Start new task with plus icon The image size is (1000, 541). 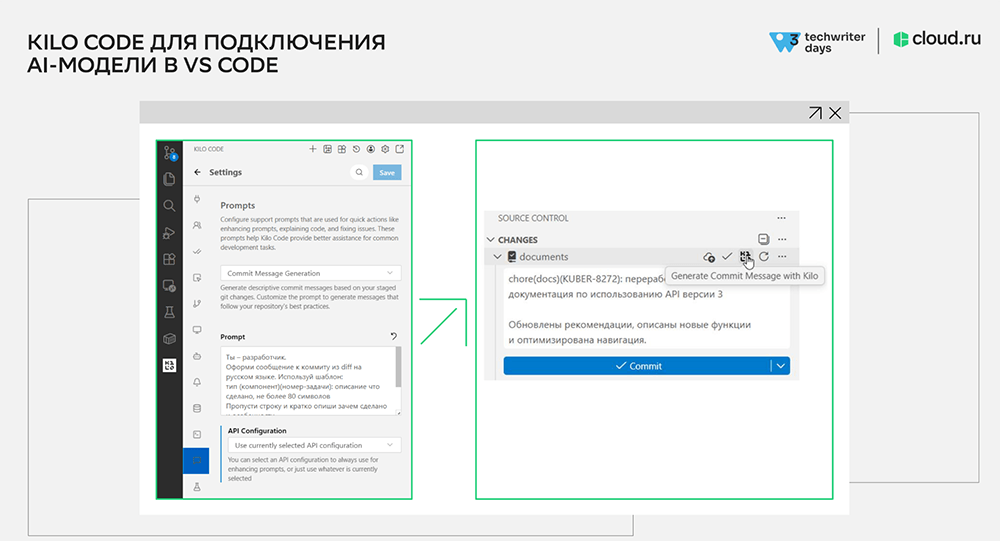click(312, 149)
